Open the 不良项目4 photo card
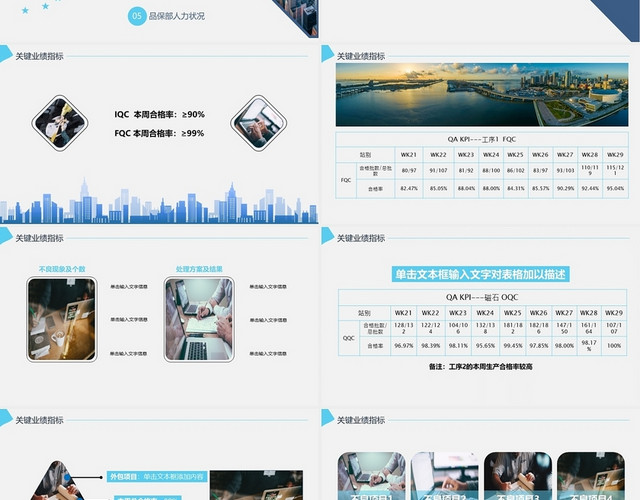The width and height of the screenshot is (640, 500). point(591,476)
